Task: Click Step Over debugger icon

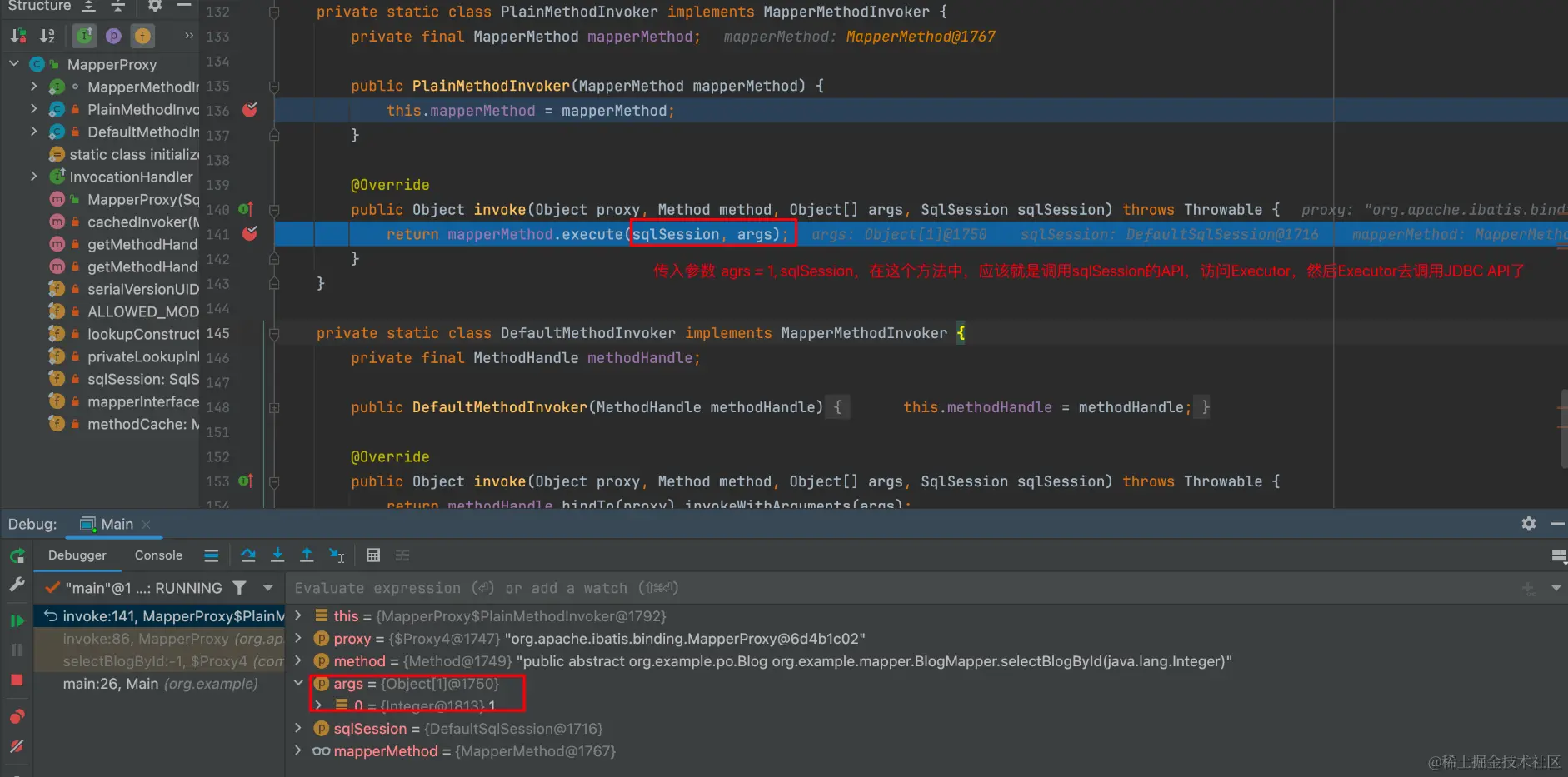Action: pyautogui.click(x=248, y=555)
